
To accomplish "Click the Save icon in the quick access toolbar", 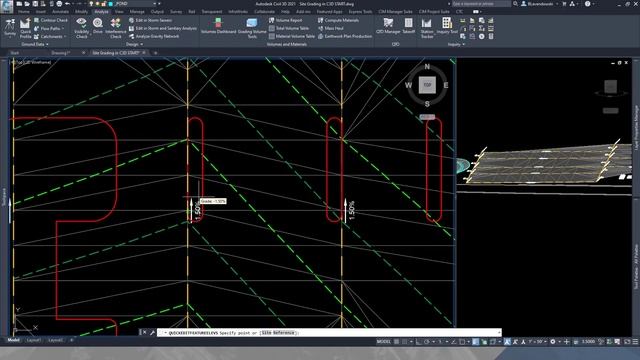I will pos(35,4).
